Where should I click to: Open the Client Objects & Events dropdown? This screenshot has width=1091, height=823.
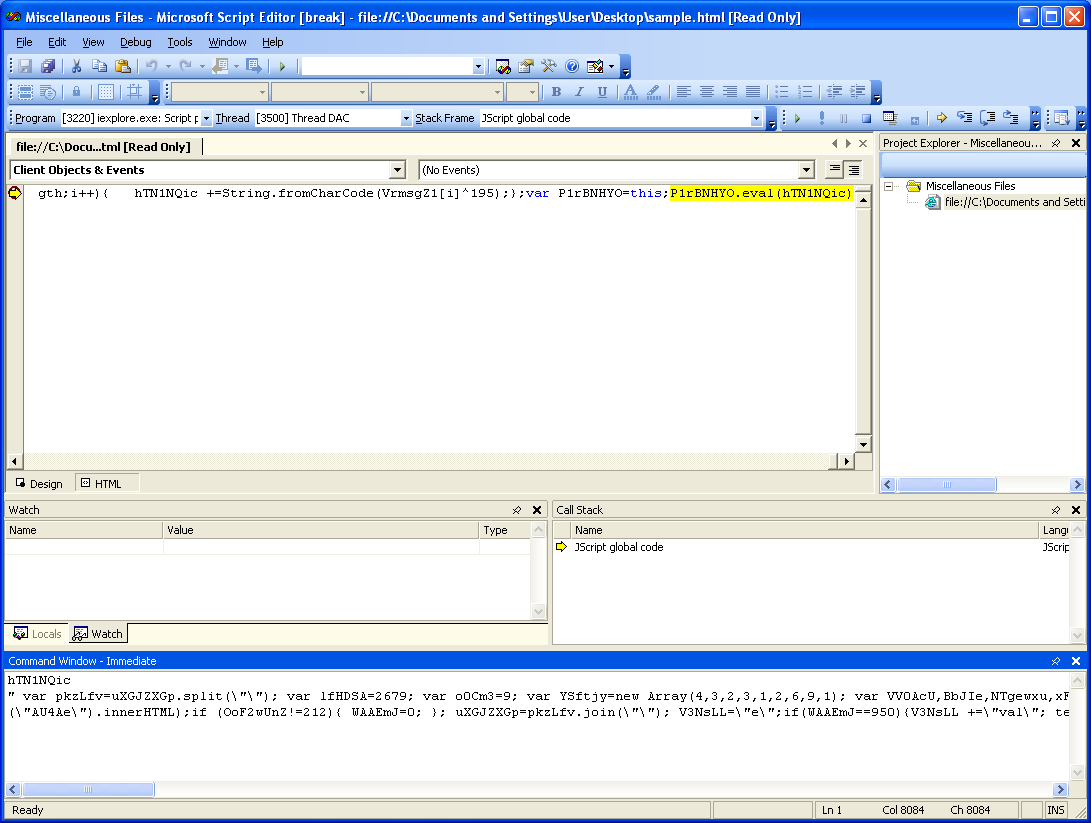coord(397,170)
